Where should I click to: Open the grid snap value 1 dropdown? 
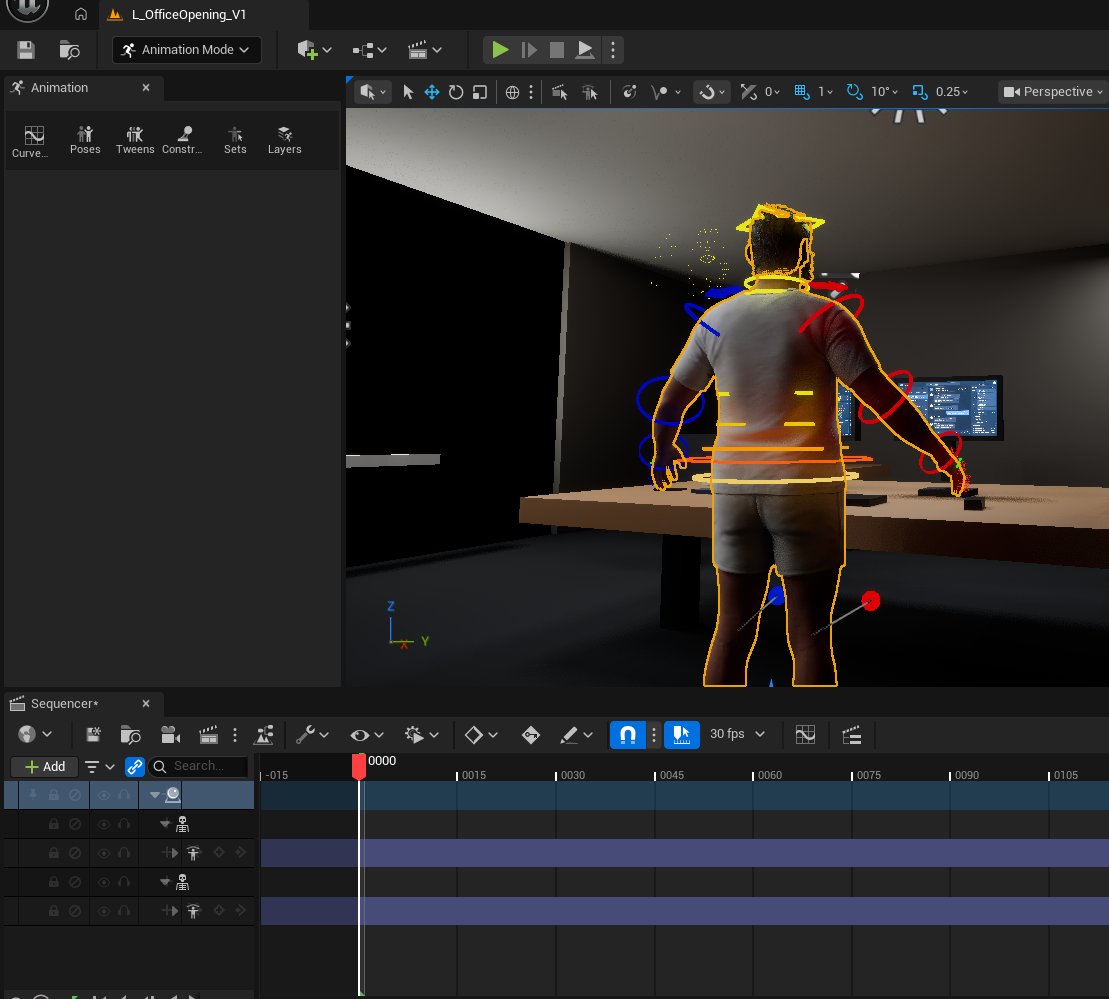825,92
